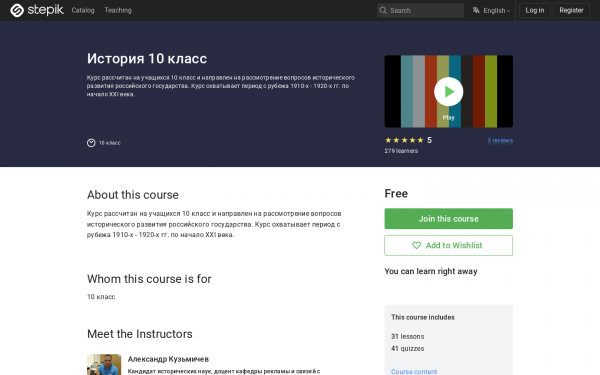Click the language translate icon
The height and width of the screenshot is (375, 600).
coord(476,10)
